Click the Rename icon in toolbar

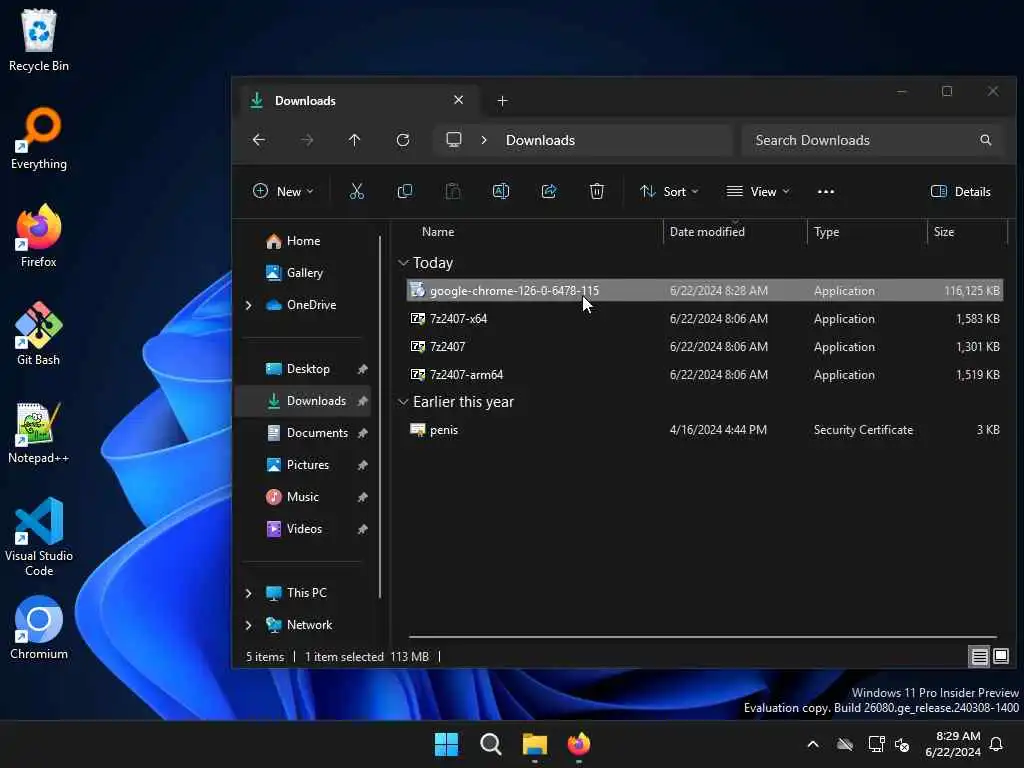tap(501, 191)
